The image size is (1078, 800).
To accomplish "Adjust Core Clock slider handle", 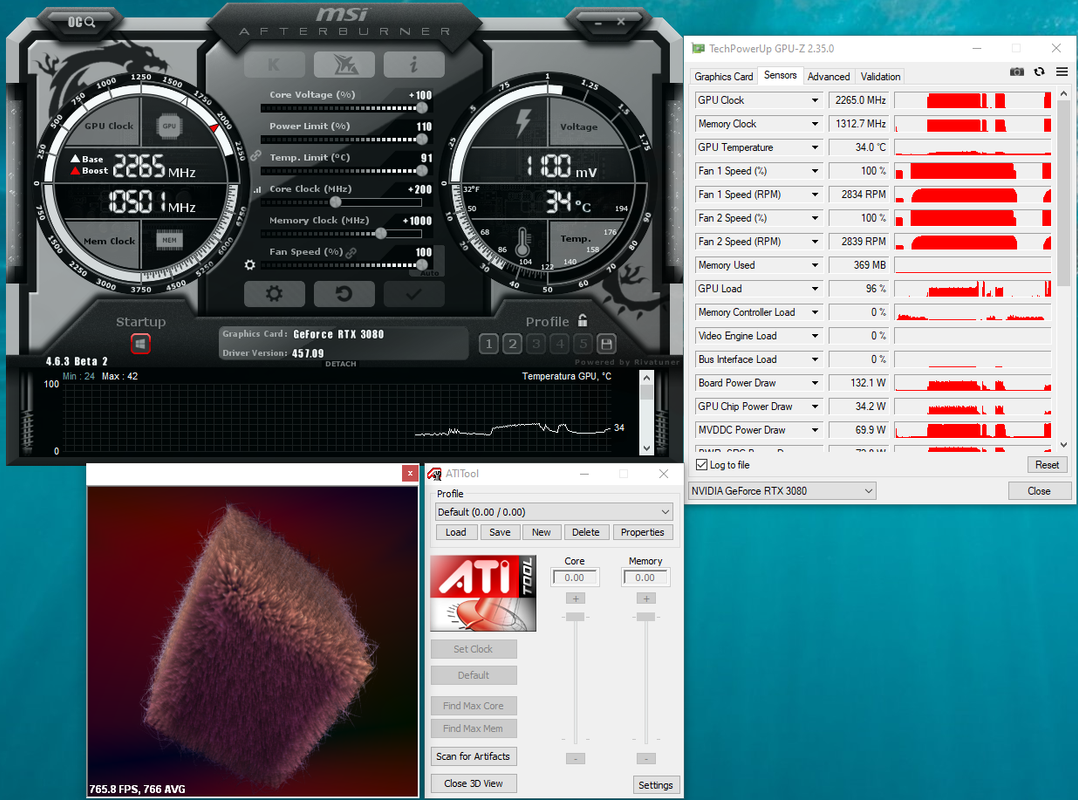I will tap(336, 202).
